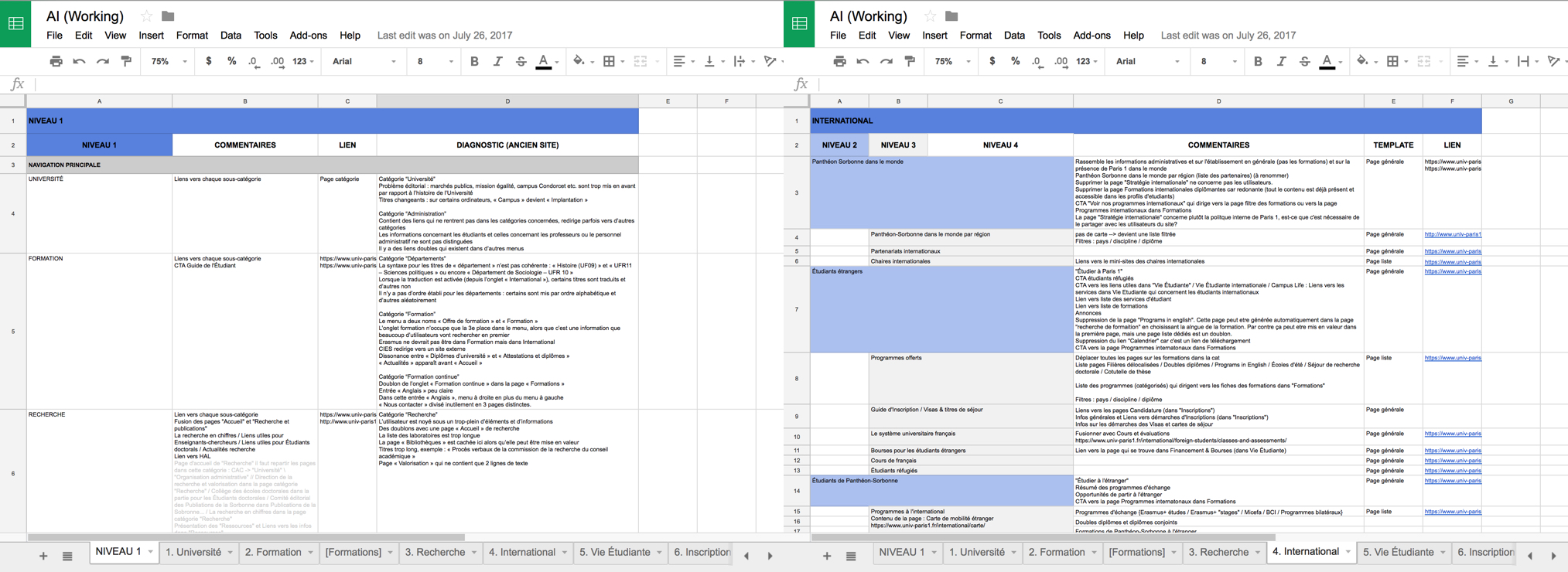
Task: Open the Insert menu in the left window
Action: coord(151,35)
